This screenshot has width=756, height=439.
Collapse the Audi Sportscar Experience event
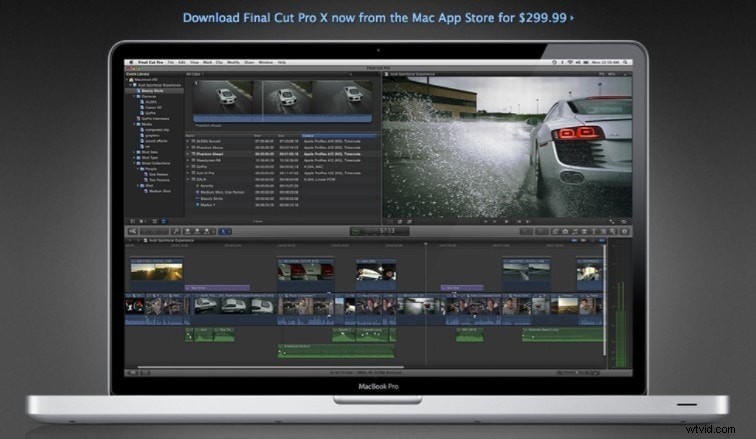(131, 85)
